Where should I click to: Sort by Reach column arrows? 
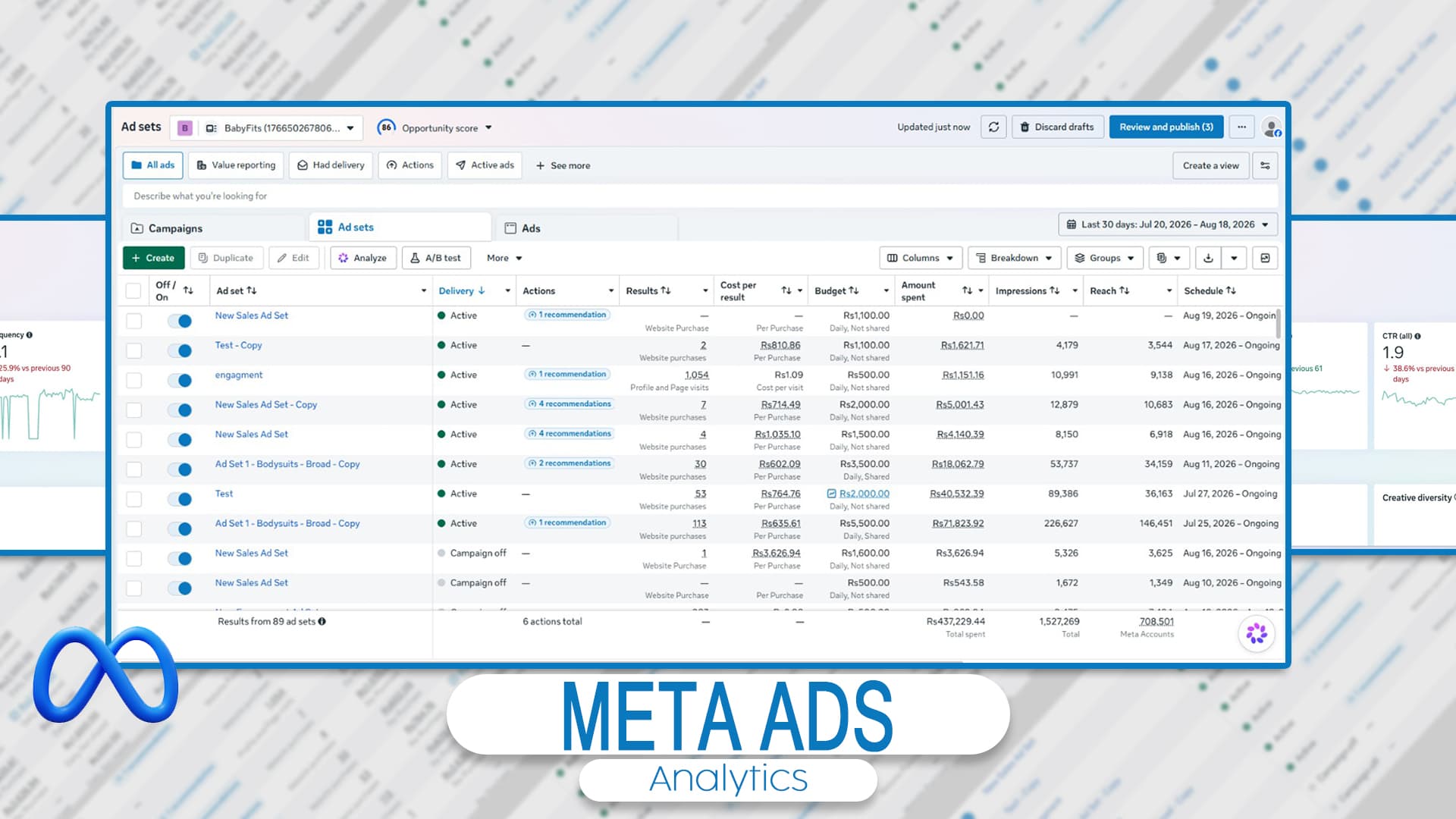tap(1125, 290)
